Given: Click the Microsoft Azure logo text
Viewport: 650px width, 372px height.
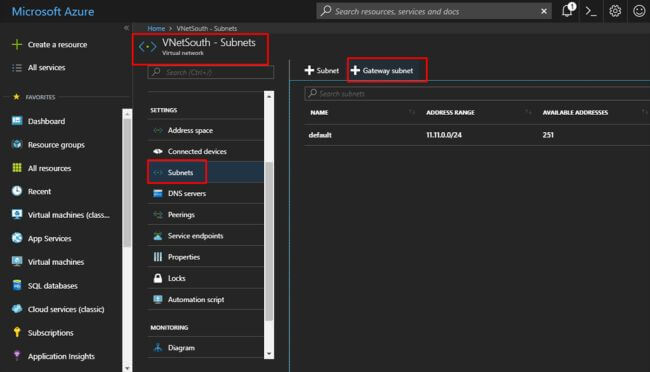Looking at the screenshot, I should pos(53,11).
